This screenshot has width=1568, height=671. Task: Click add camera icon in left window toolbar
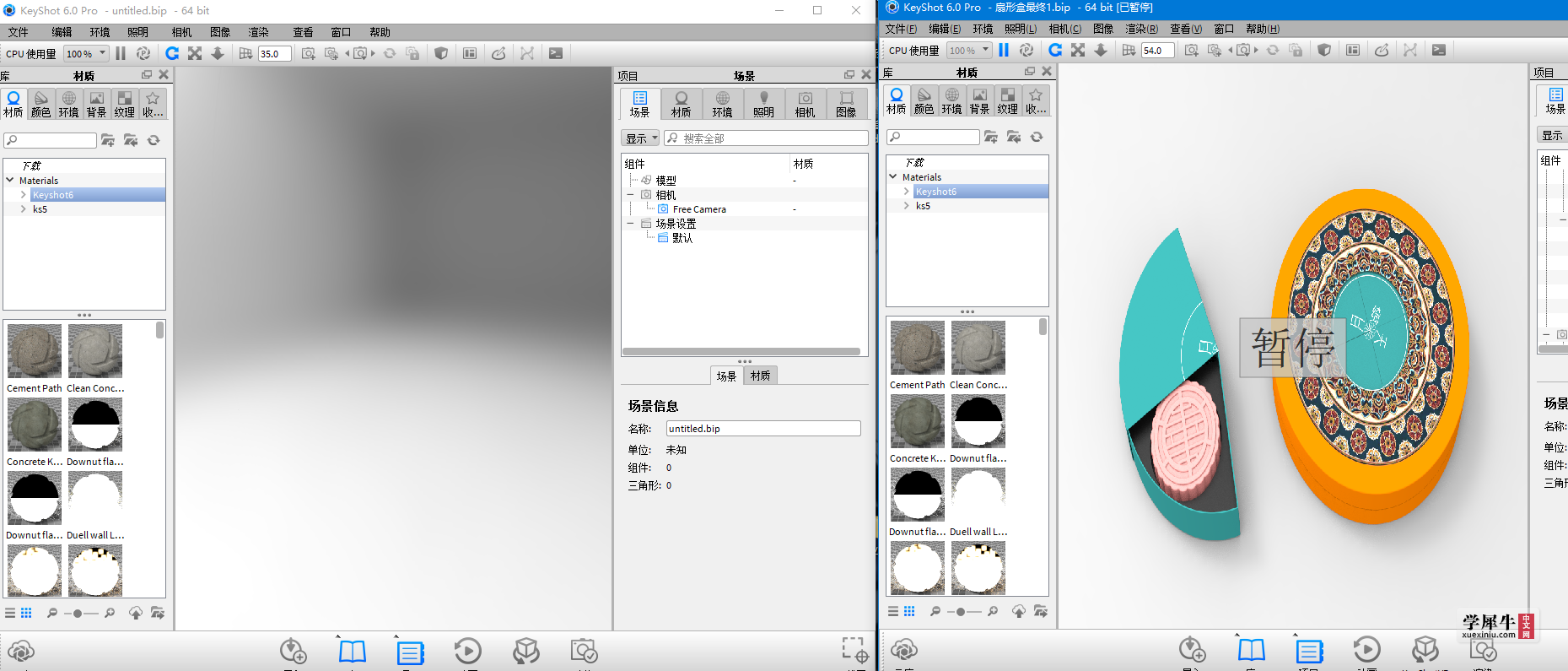(x=309, y=53)
